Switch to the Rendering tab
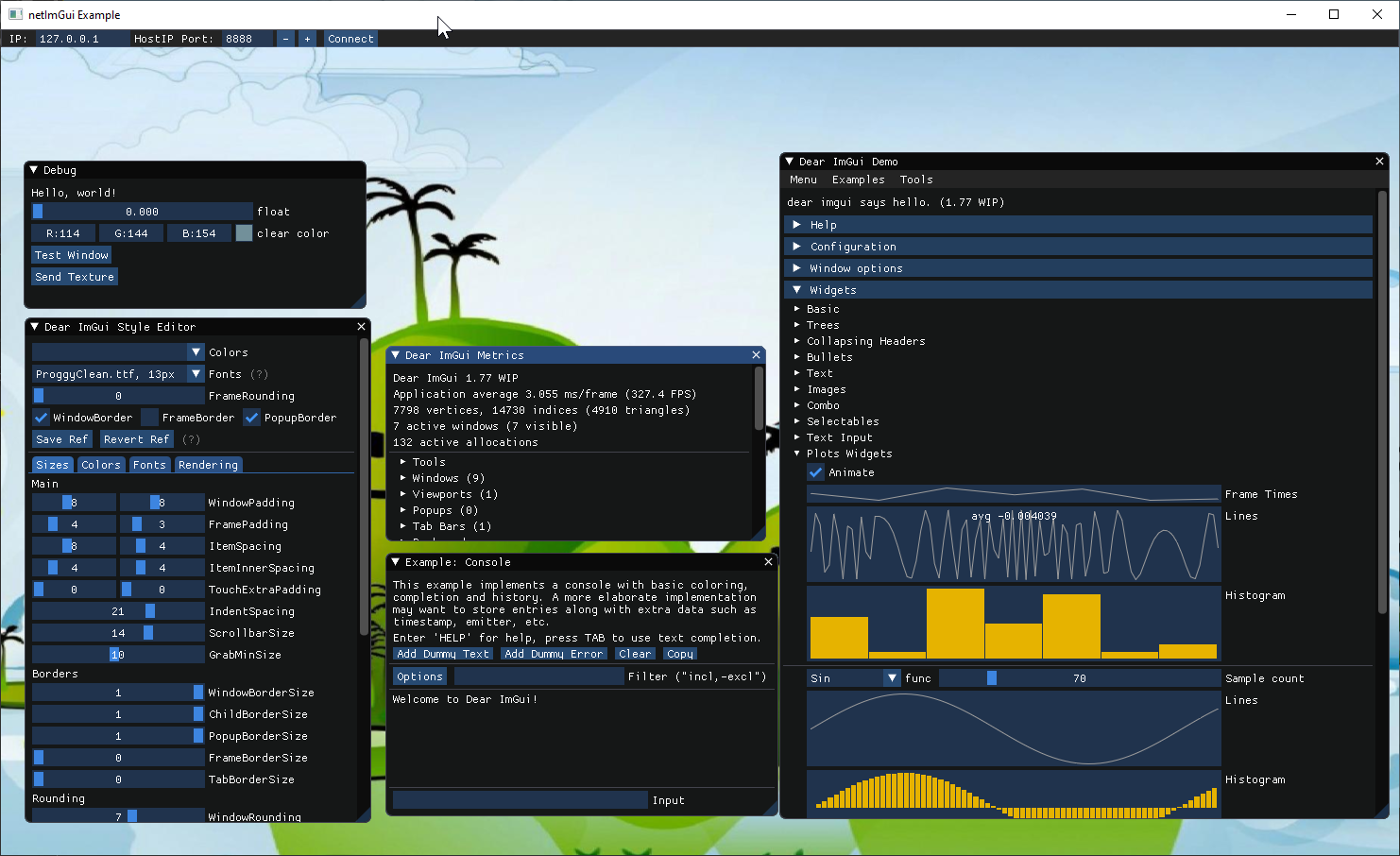 click(x=208, y=465)
